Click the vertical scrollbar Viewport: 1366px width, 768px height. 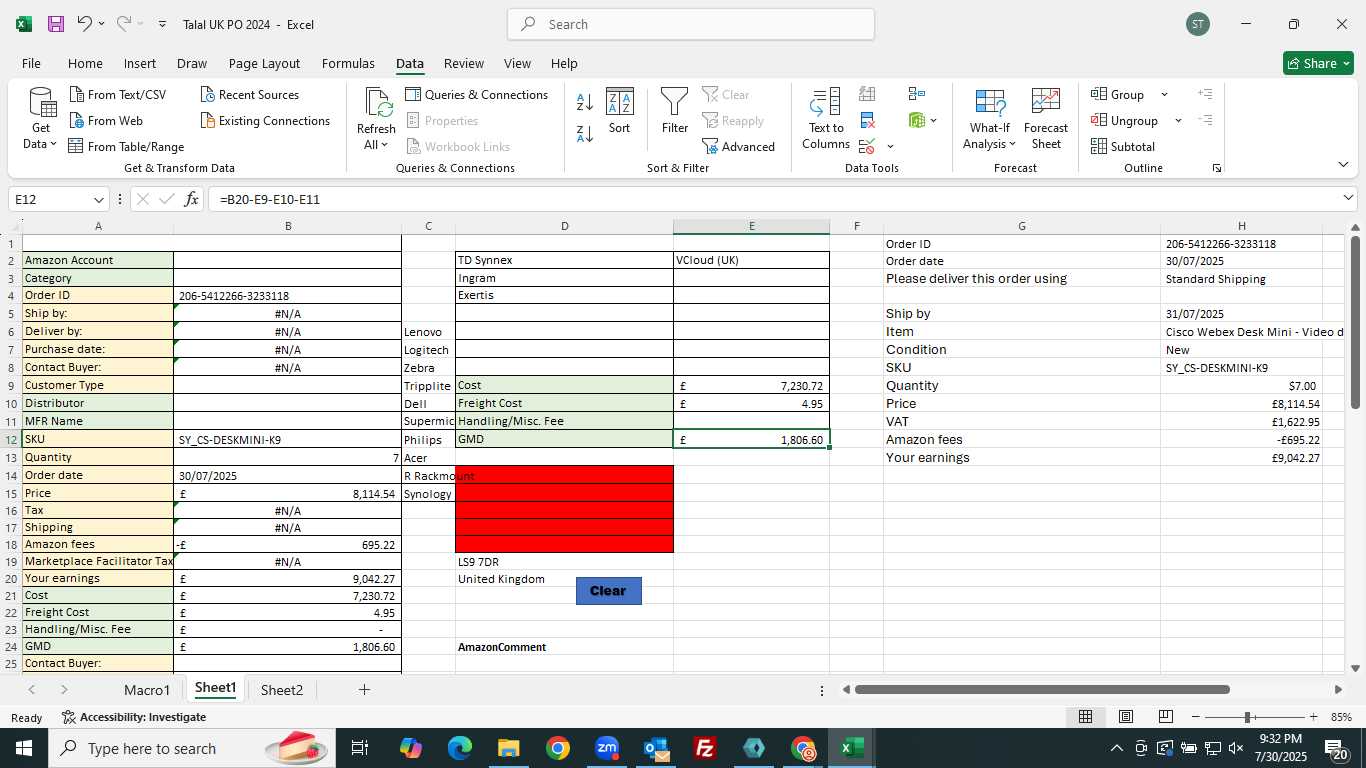point(1355,322)
